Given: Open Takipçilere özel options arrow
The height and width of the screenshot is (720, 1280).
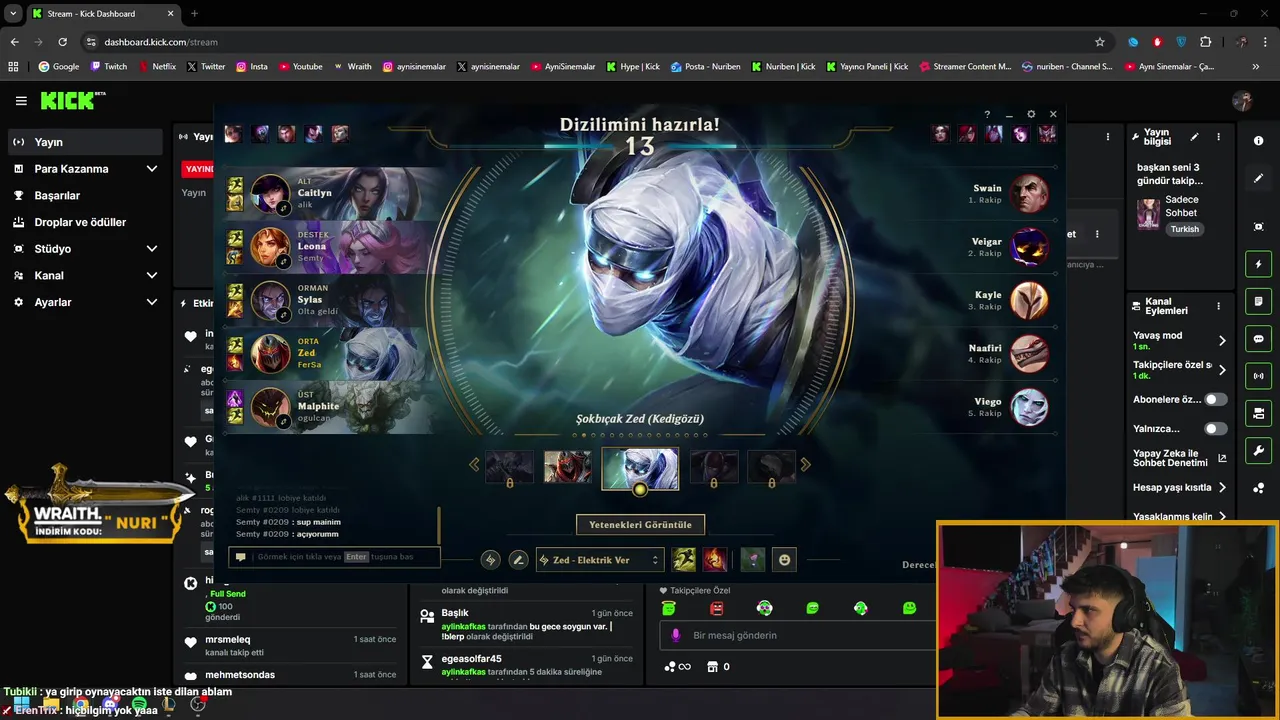Looking at the screenshot, I should [x=1222, y=370].
